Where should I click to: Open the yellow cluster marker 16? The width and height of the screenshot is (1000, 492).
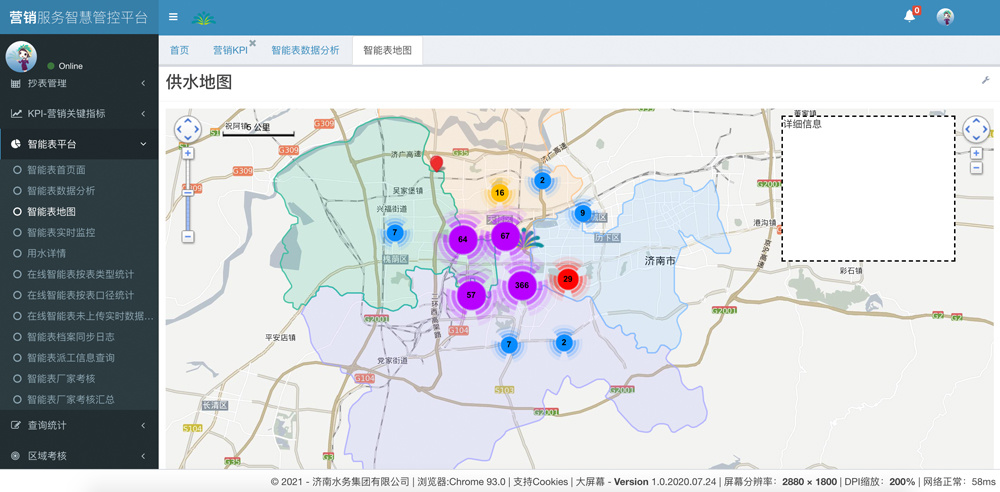499,193
